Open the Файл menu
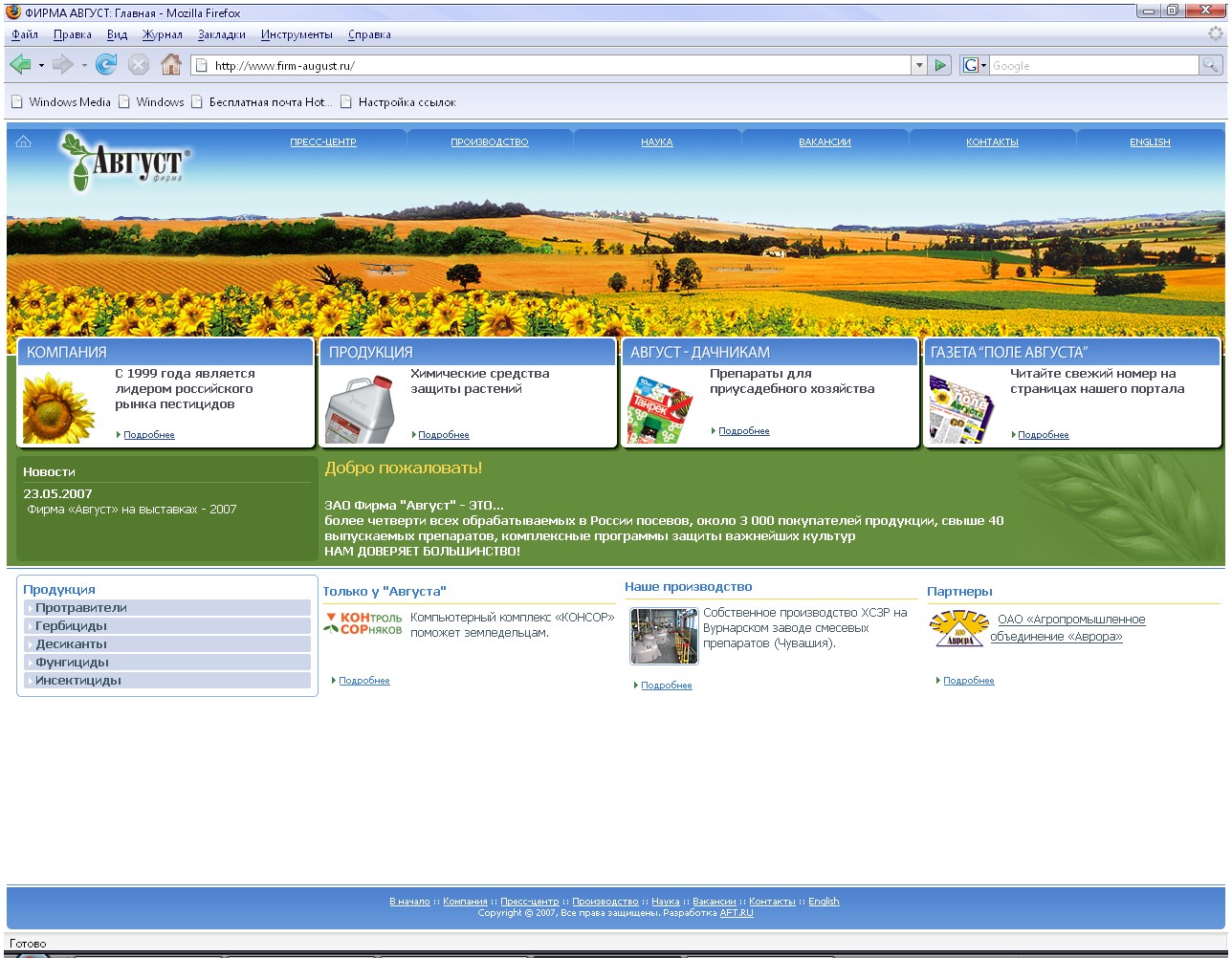Image resolution: width=1232 pixels, height=958 pixels. (25, 34)
